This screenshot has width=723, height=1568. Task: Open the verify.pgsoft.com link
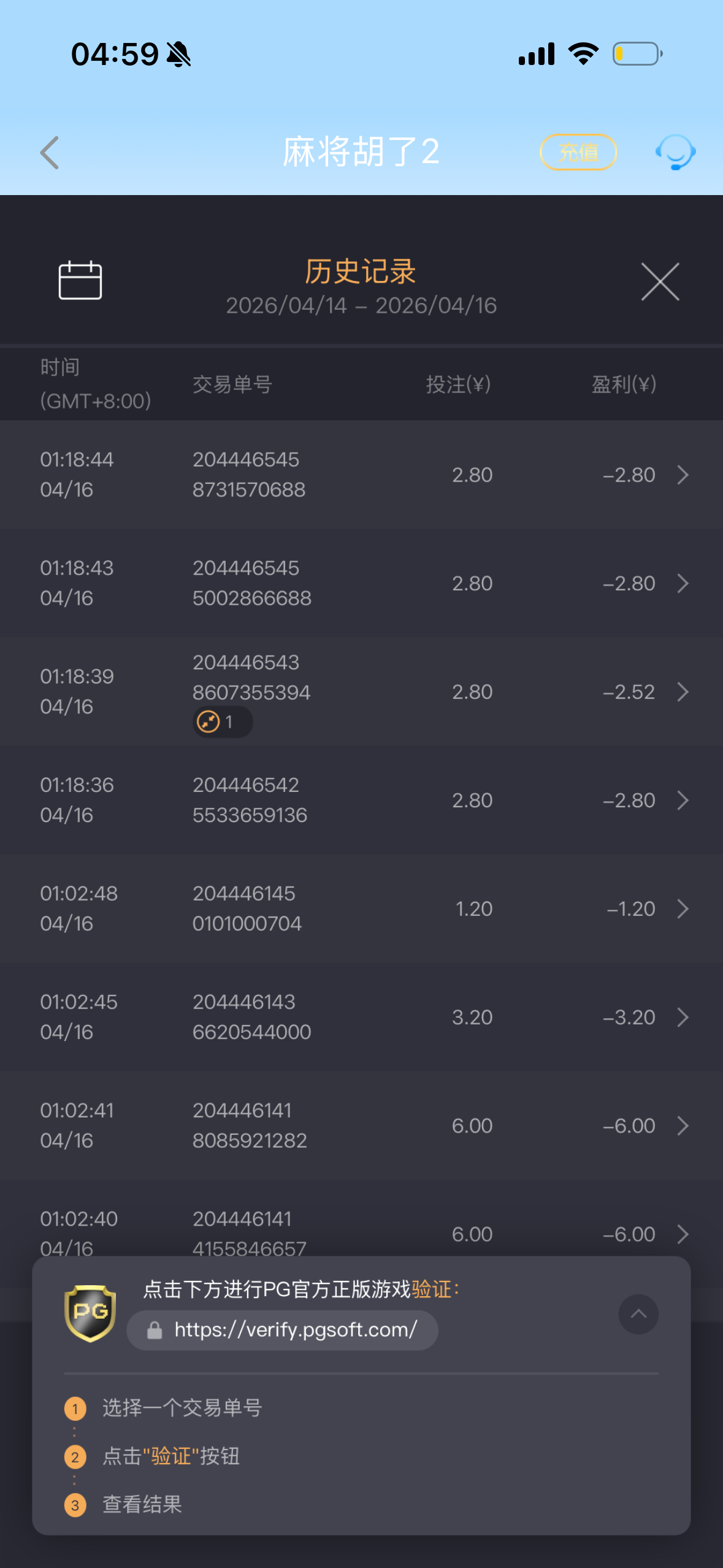coord(296,1330)
